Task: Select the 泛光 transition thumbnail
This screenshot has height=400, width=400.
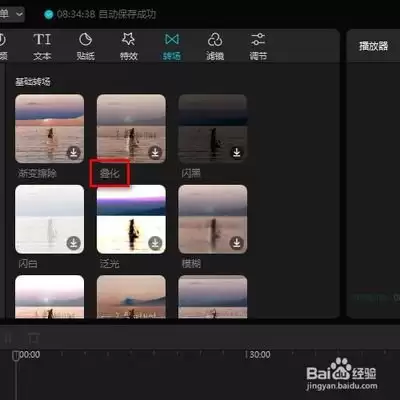Action: pos(131,219)
